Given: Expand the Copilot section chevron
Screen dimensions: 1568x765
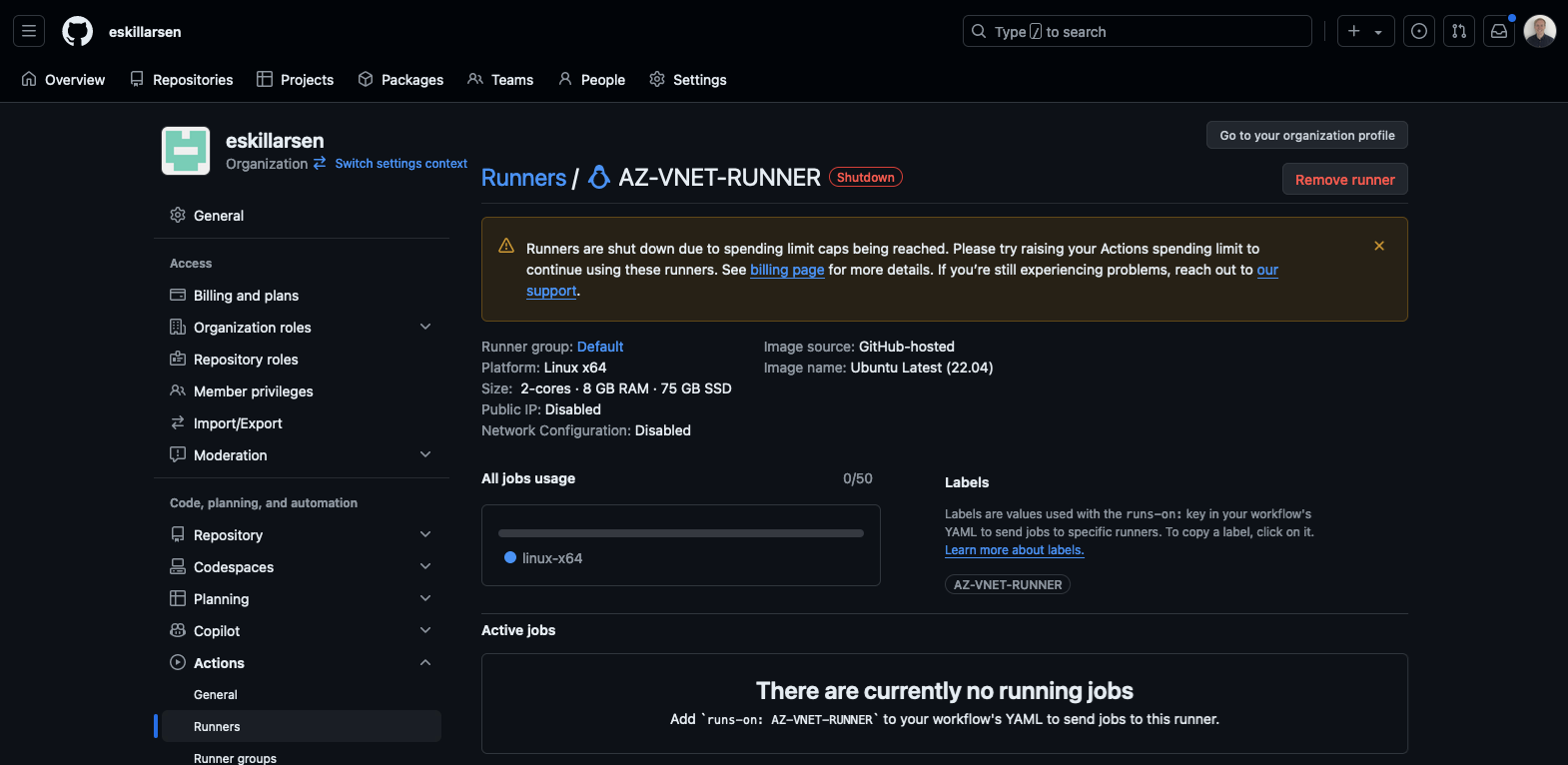Looking at the screenshot, I should [x=425, y=630].
